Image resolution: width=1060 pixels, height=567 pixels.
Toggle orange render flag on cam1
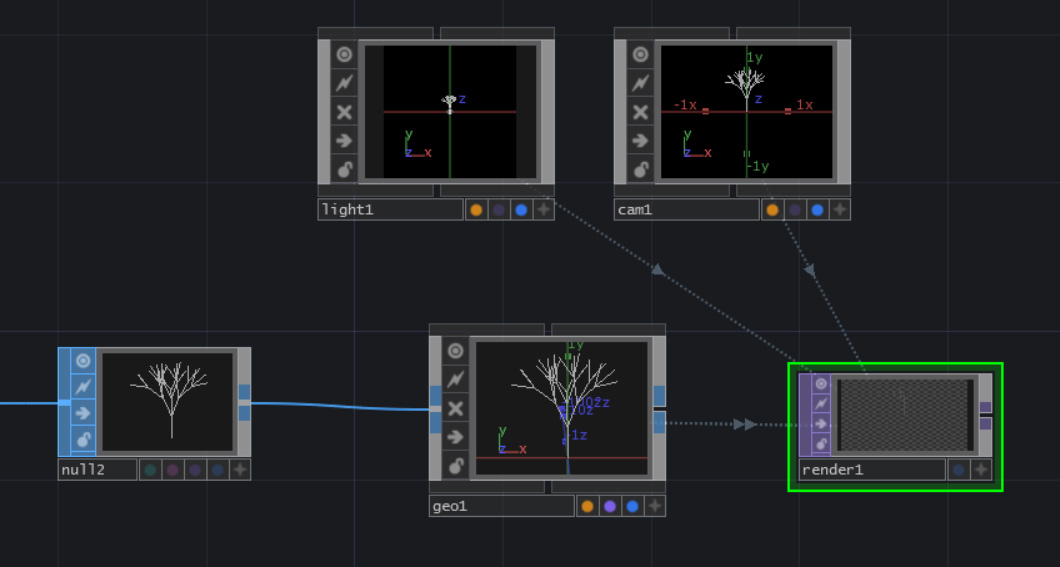[x=772, y=209]
